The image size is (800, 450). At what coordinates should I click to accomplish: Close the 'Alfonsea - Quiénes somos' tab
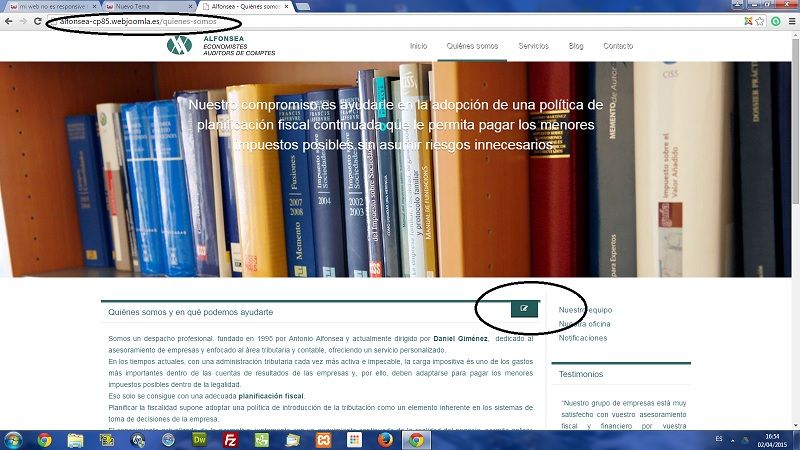(287, 7)
